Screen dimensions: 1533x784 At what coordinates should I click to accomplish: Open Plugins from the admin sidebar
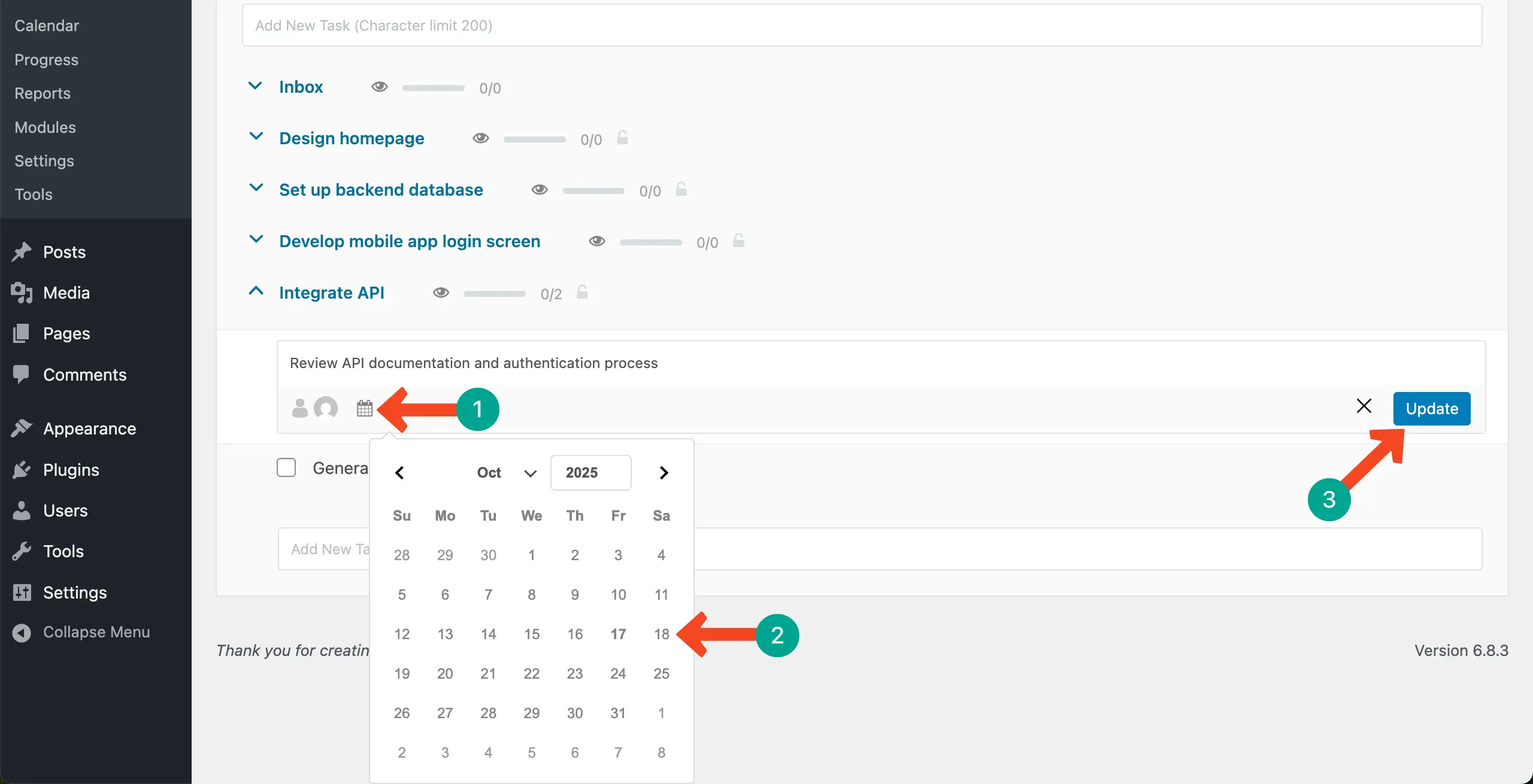pyautogui.click(x=71, y=470)
